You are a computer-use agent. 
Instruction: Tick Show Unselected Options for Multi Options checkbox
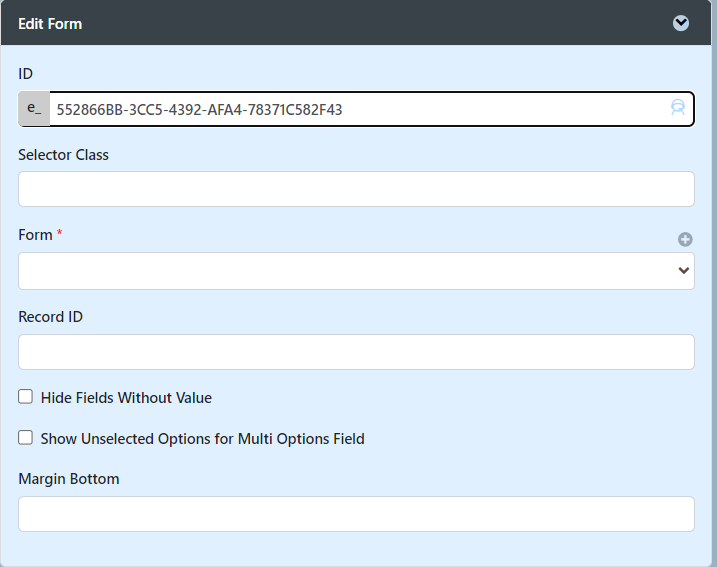pos(26,438)
